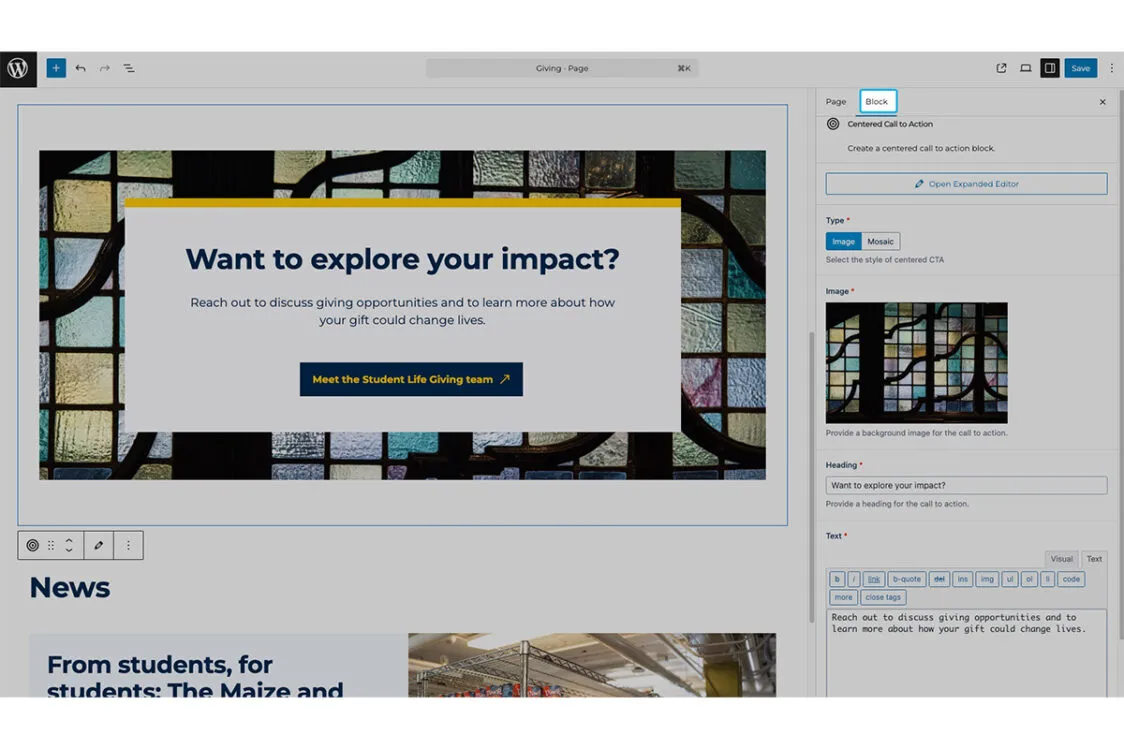This screenshot has width=1124, height=749.
Task: Click Open Expanded Editor button
Action: click(x=966, y=183)
